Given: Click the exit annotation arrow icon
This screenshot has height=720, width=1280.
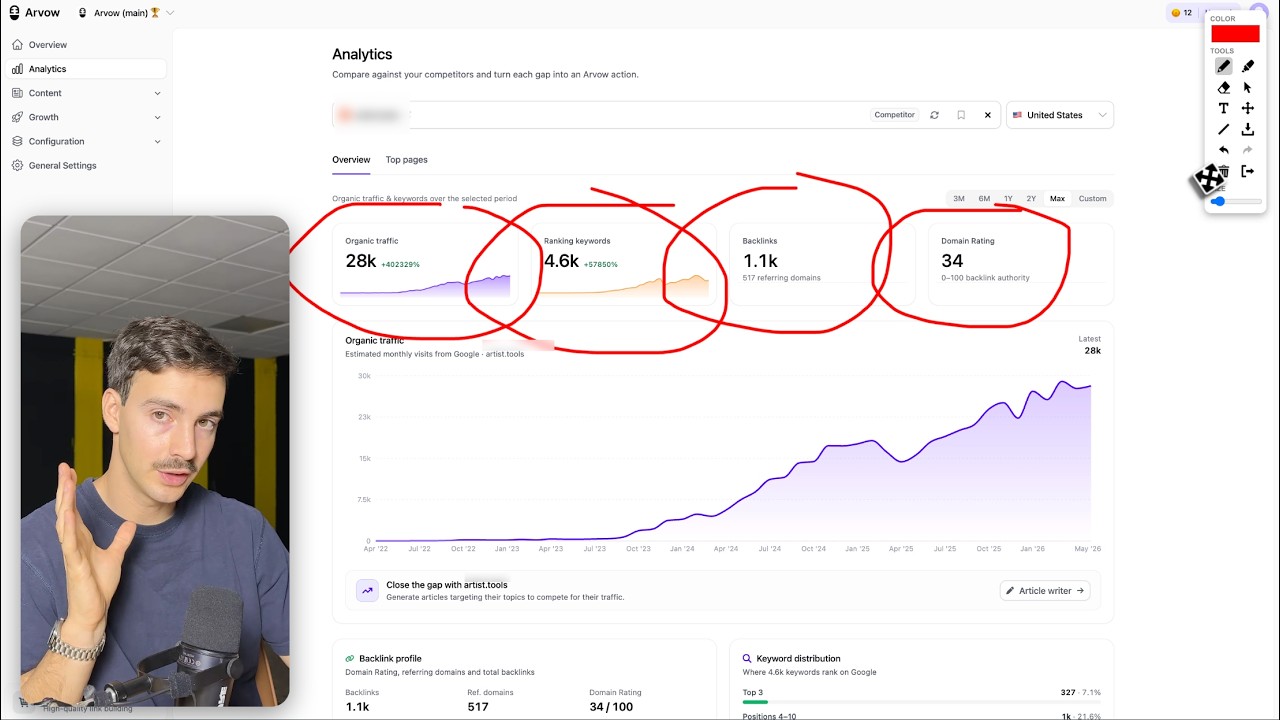Looking at the screenshot, I should point(1248,171).
